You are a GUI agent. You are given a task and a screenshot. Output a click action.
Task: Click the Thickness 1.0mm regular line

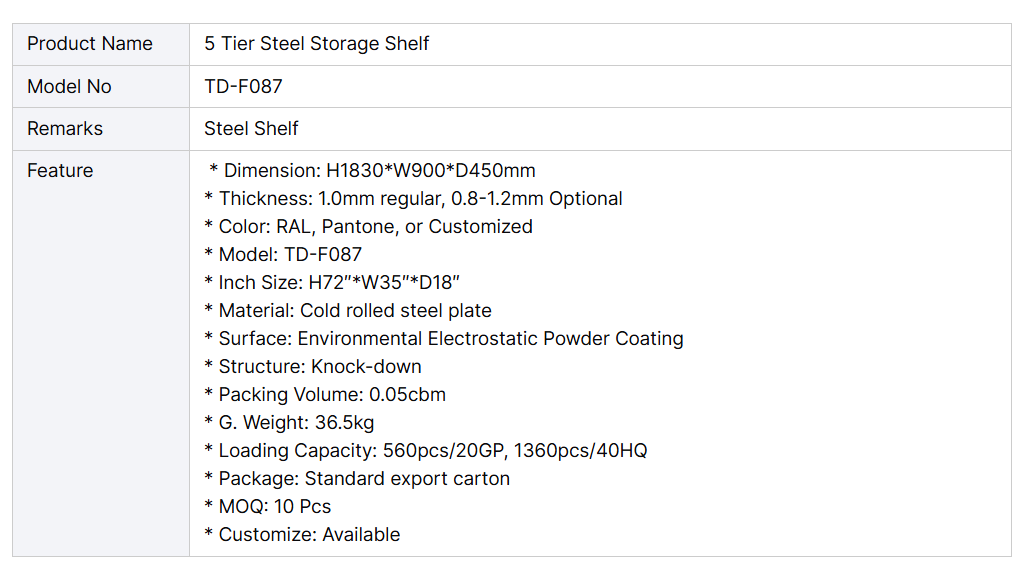tap(413, 199)
